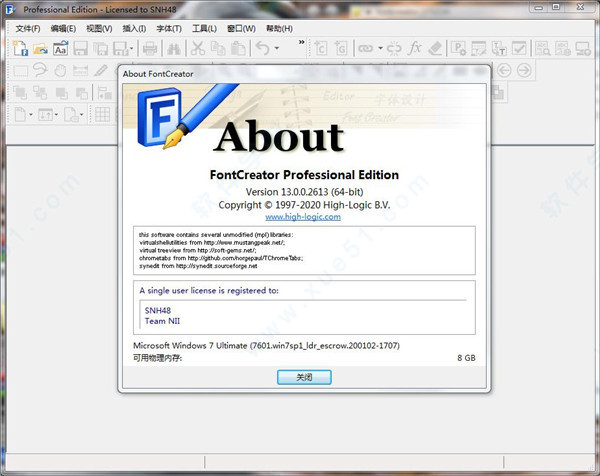Viewport: 600px width, 476px height.
Task: Open the 编辑(E) menu
Action: pos(63,29)
